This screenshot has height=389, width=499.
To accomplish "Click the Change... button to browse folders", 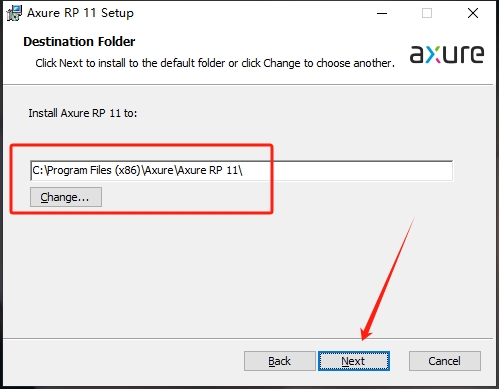I will click(x=66, y=197).
